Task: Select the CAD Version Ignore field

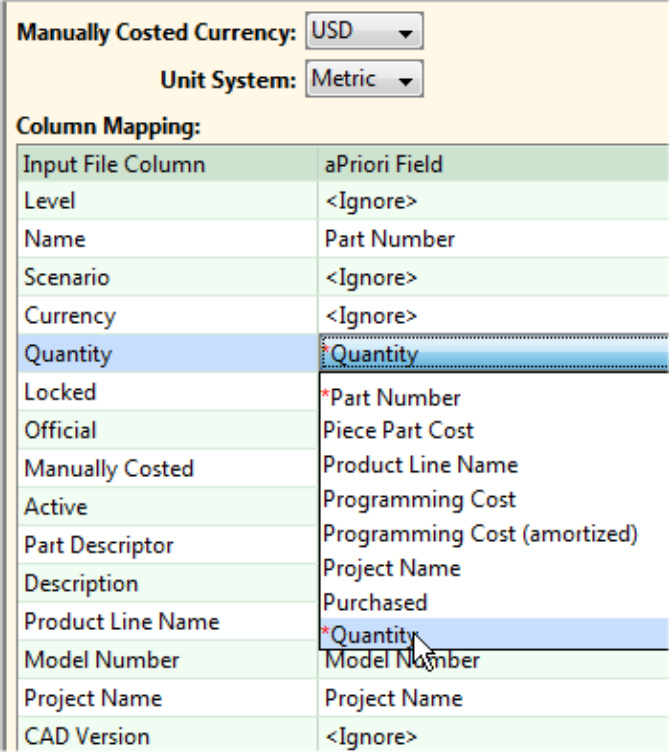Action: [x=371, y=736]
